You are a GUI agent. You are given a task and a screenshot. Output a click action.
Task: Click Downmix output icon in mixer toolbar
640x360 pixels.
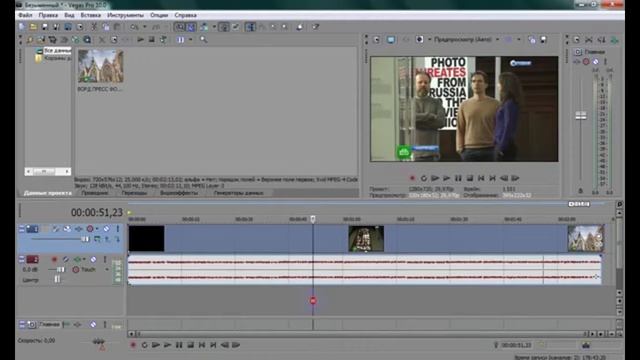(589, 40)
